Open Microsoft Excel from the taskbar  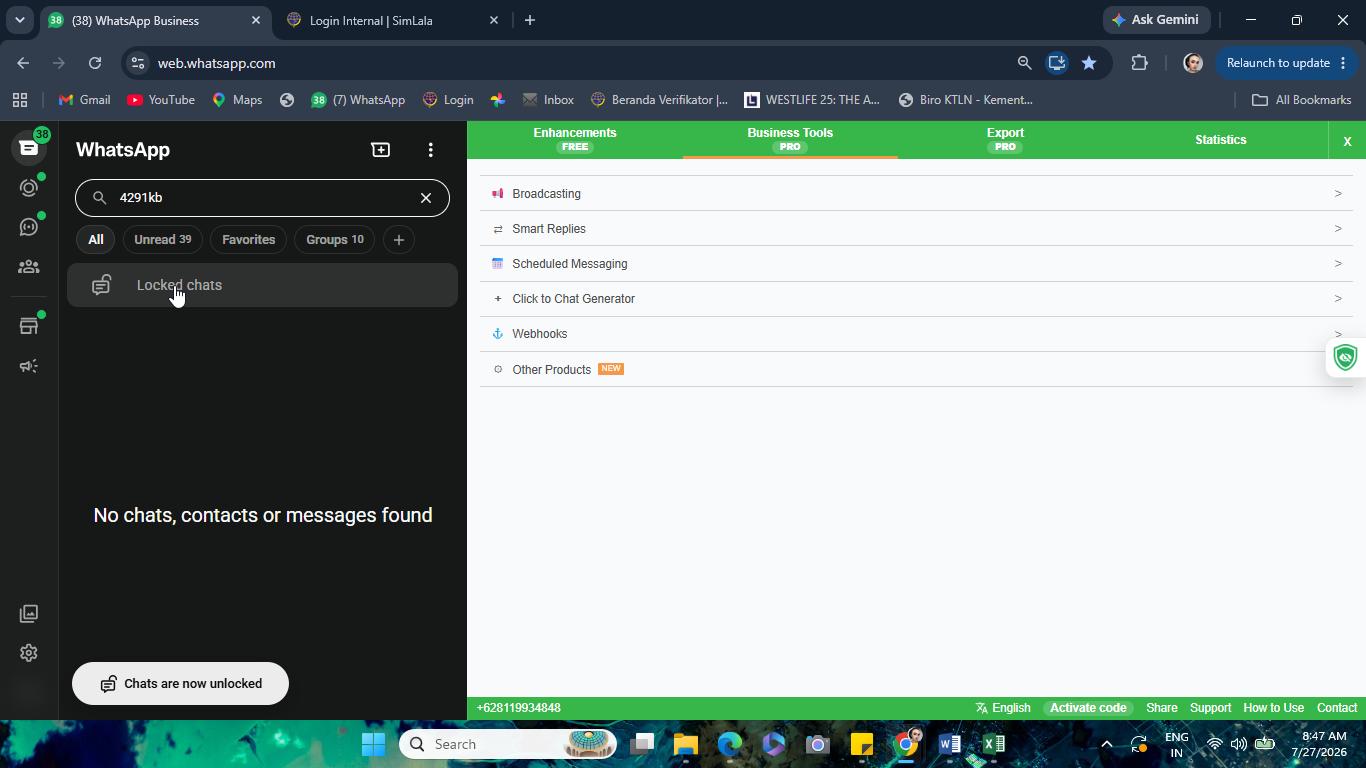(x=993, y=744)
